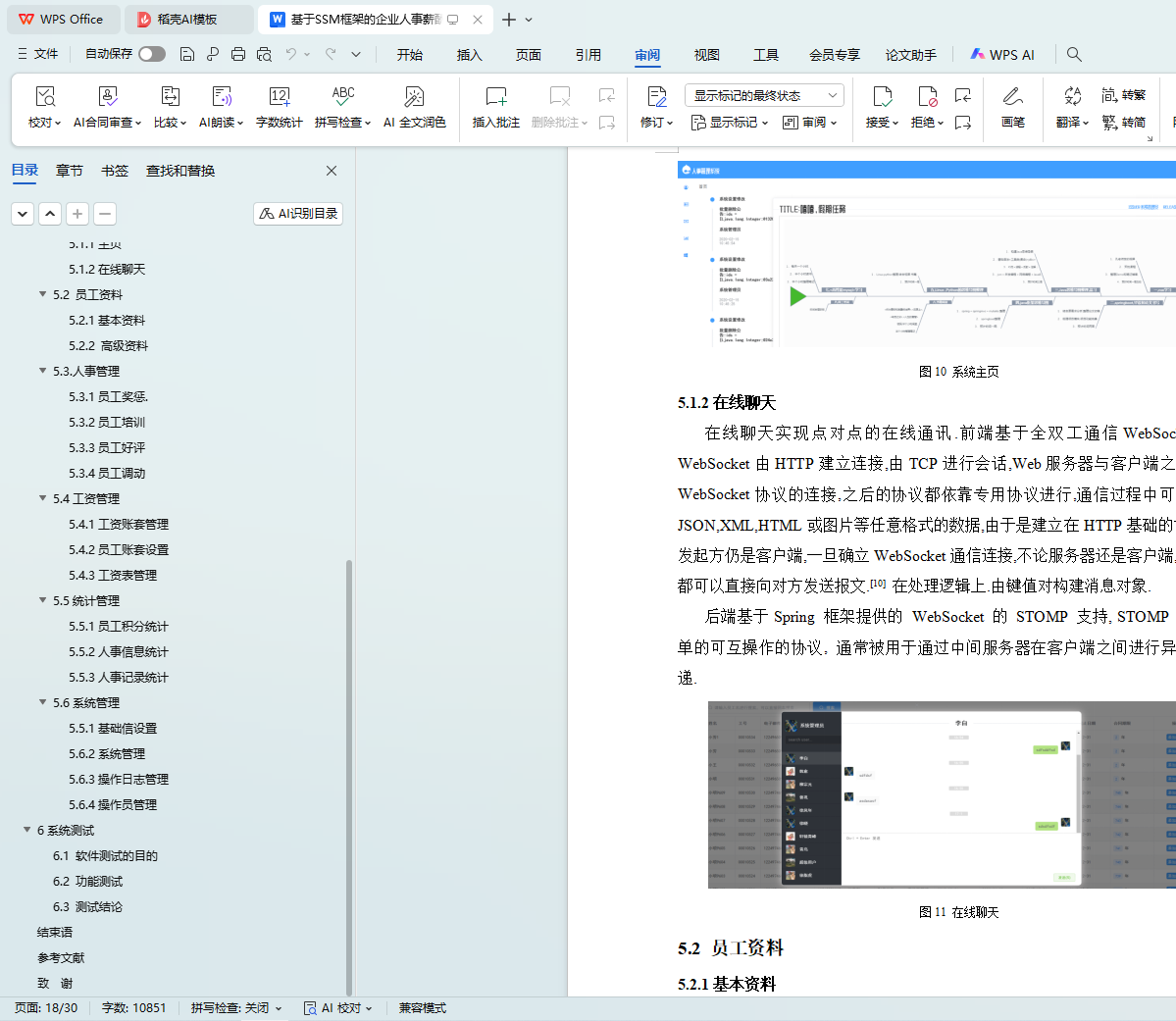Jump to 5.5.2 人事信息统计 heading
Image resolution: width=1176 pixels, height=1021 pixels.
click(x=118, y=651)
